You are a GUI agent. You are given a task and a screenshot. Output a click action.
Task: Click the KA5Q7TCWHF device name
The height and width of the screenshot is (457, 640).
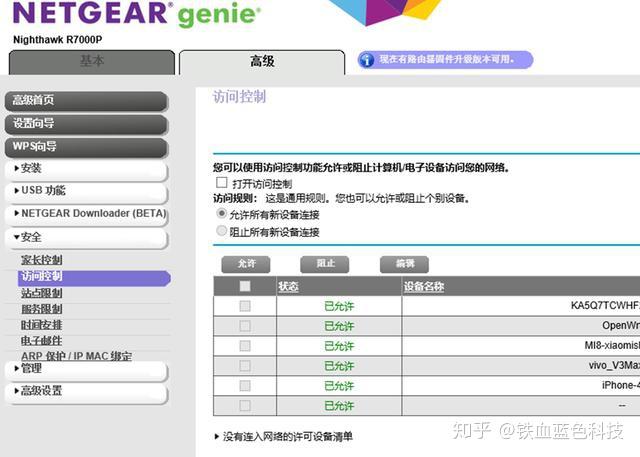(605, 306)
